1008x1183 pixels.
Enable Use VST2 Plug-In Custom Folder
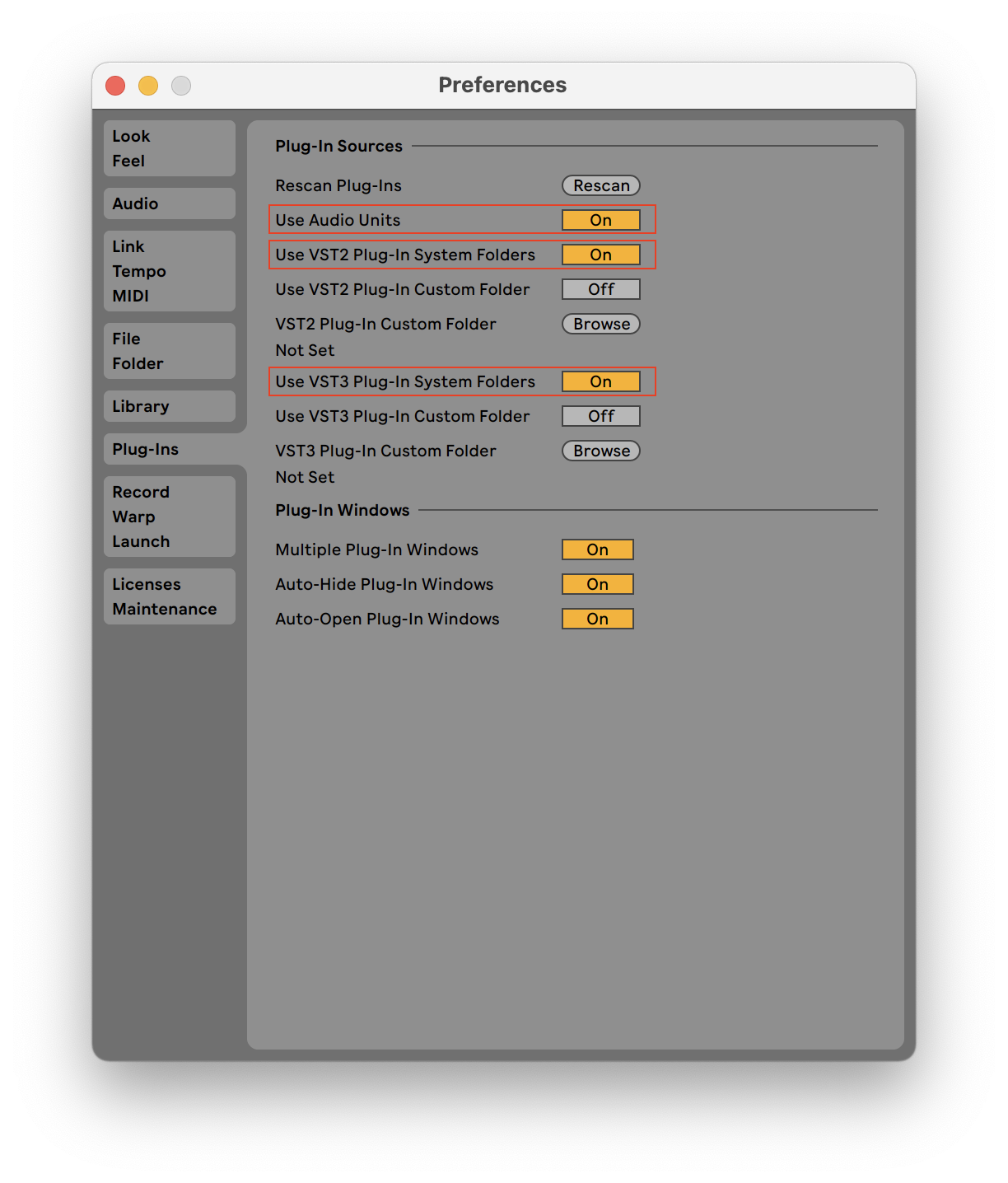[600, 289]
